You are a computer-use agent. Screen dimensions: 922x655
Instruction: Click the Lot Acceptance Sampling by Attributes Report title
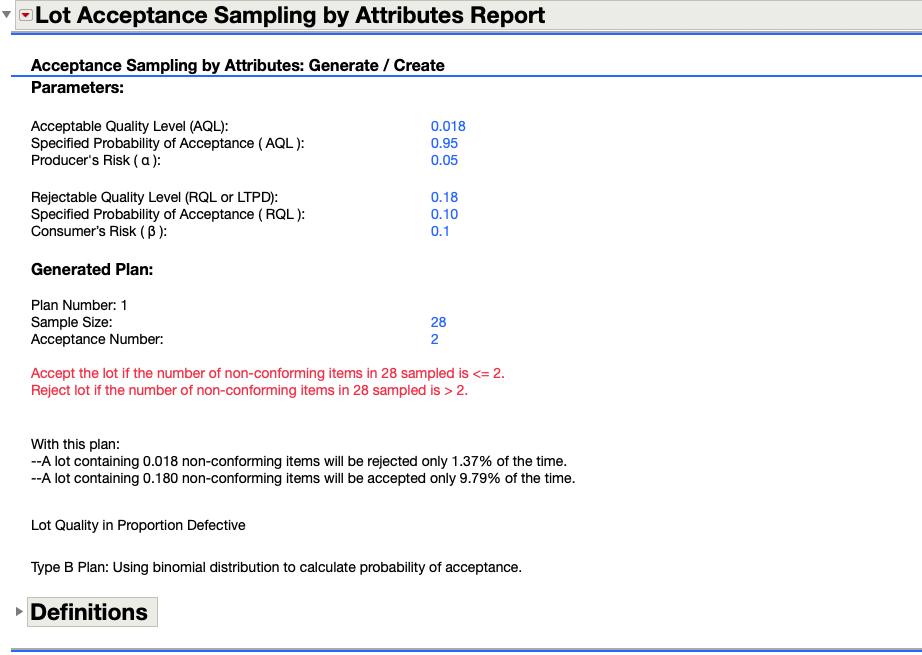click(x=290, y=15)
